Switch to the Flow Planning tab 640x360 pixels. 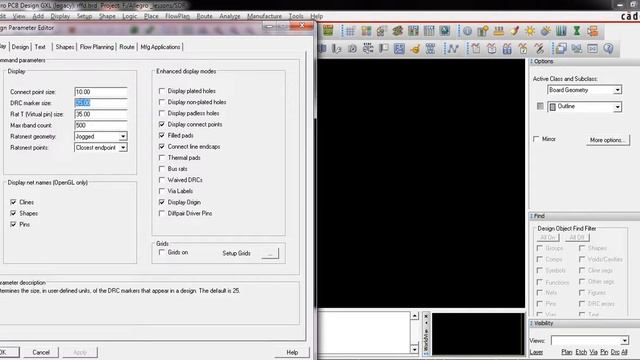pos(97,47)
